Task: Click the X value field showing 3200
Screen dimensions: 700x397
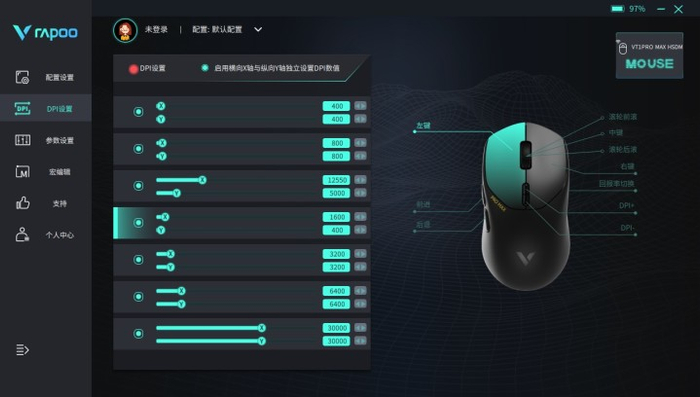Action: tap(336, 254)
